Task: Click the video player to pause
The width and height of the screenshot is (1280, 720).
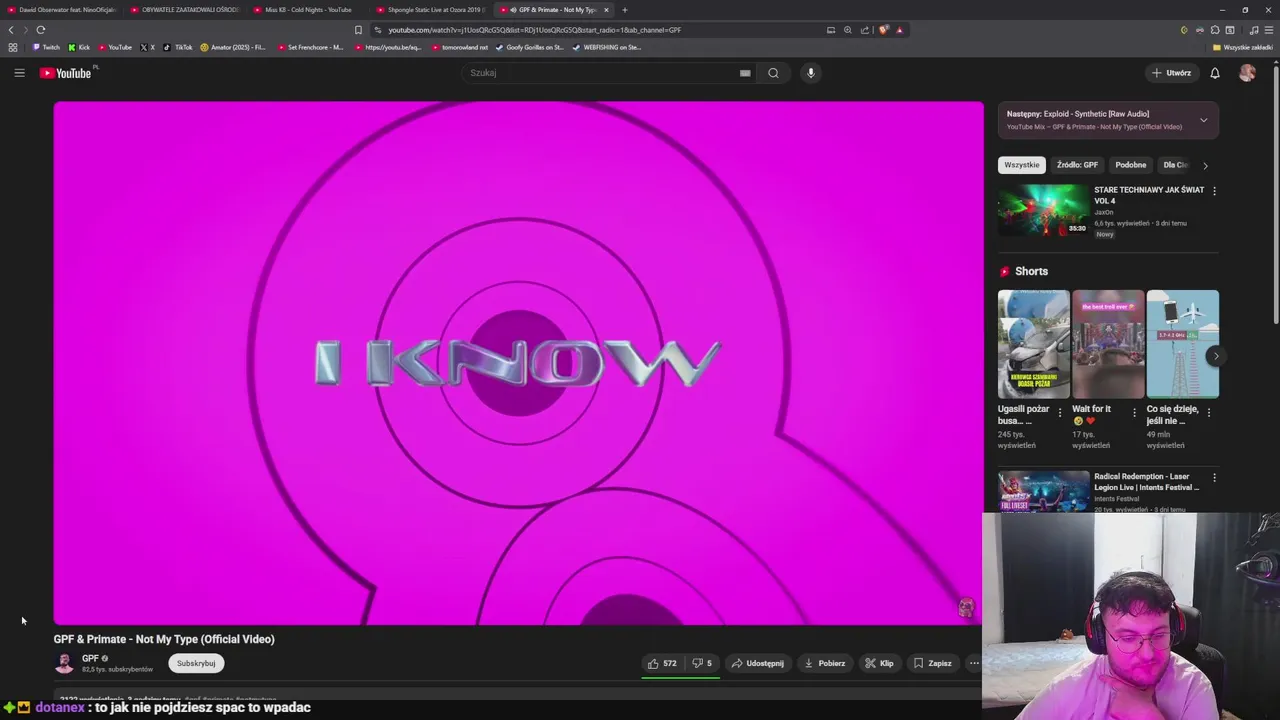Action: 518,363
